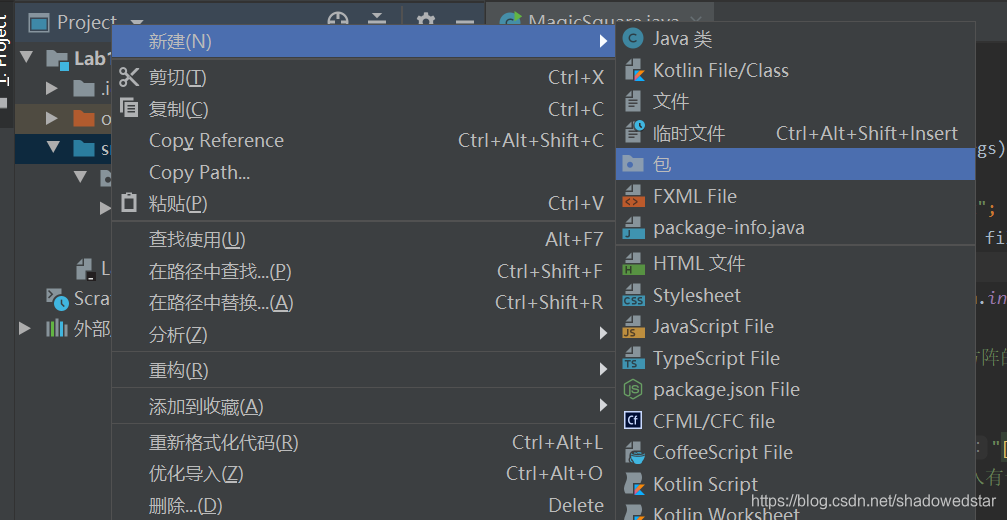
Task: Click the package-info.java icon
Action: click(x=634, y=228)
